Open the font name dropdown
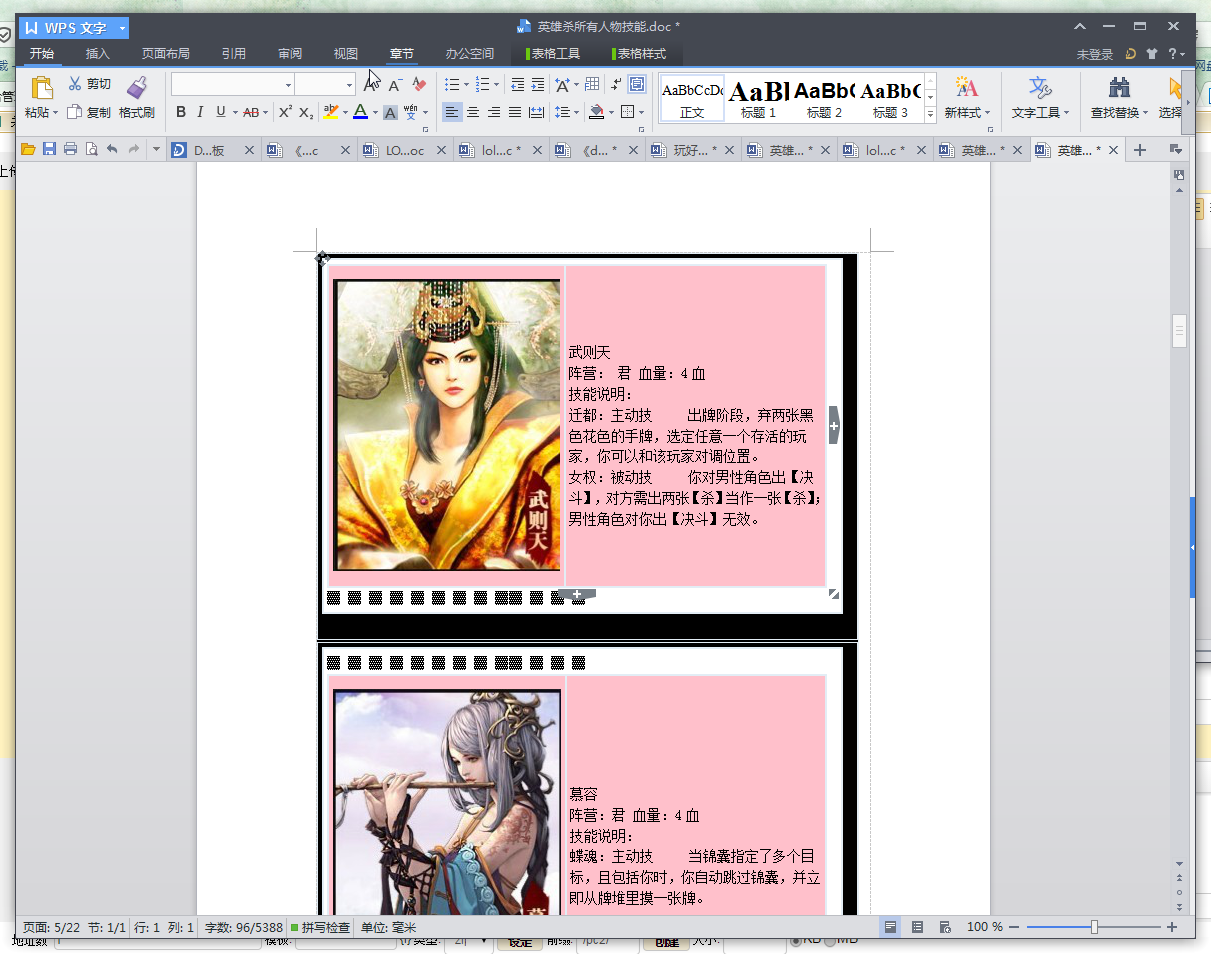This screenshot has width=1211, height=954. [x=289, y=85]
